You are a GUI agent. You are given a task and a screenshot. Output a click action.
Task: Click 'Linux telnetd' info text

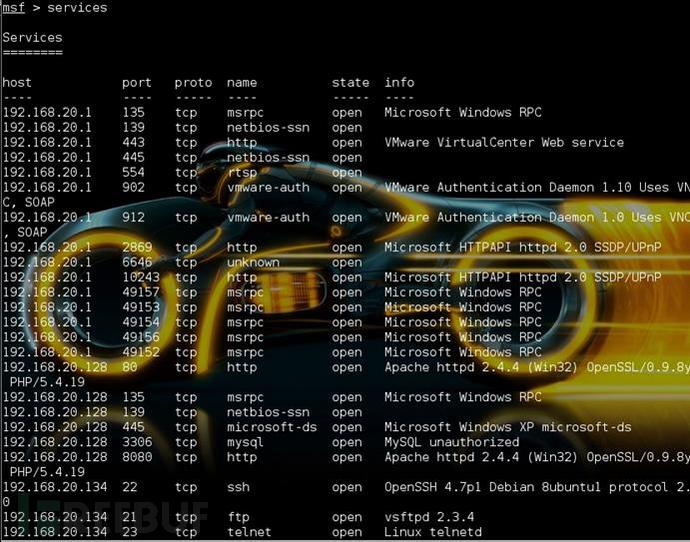[x=433, y=532]
